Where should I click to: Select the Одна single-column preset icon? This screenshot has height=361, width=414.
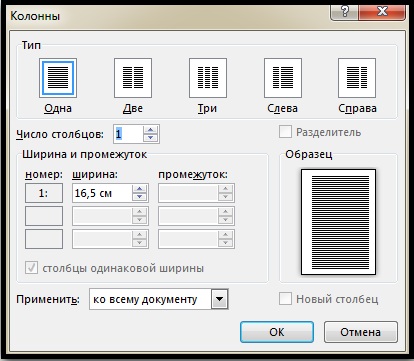(x=58, y=78)
